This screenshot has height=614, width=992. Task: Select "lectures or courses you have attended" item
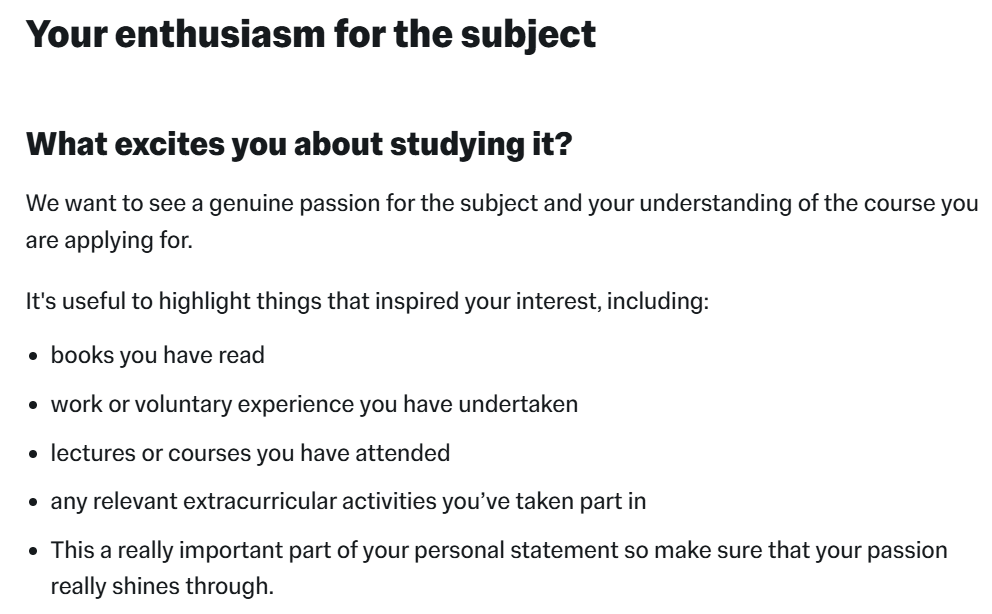251,453
